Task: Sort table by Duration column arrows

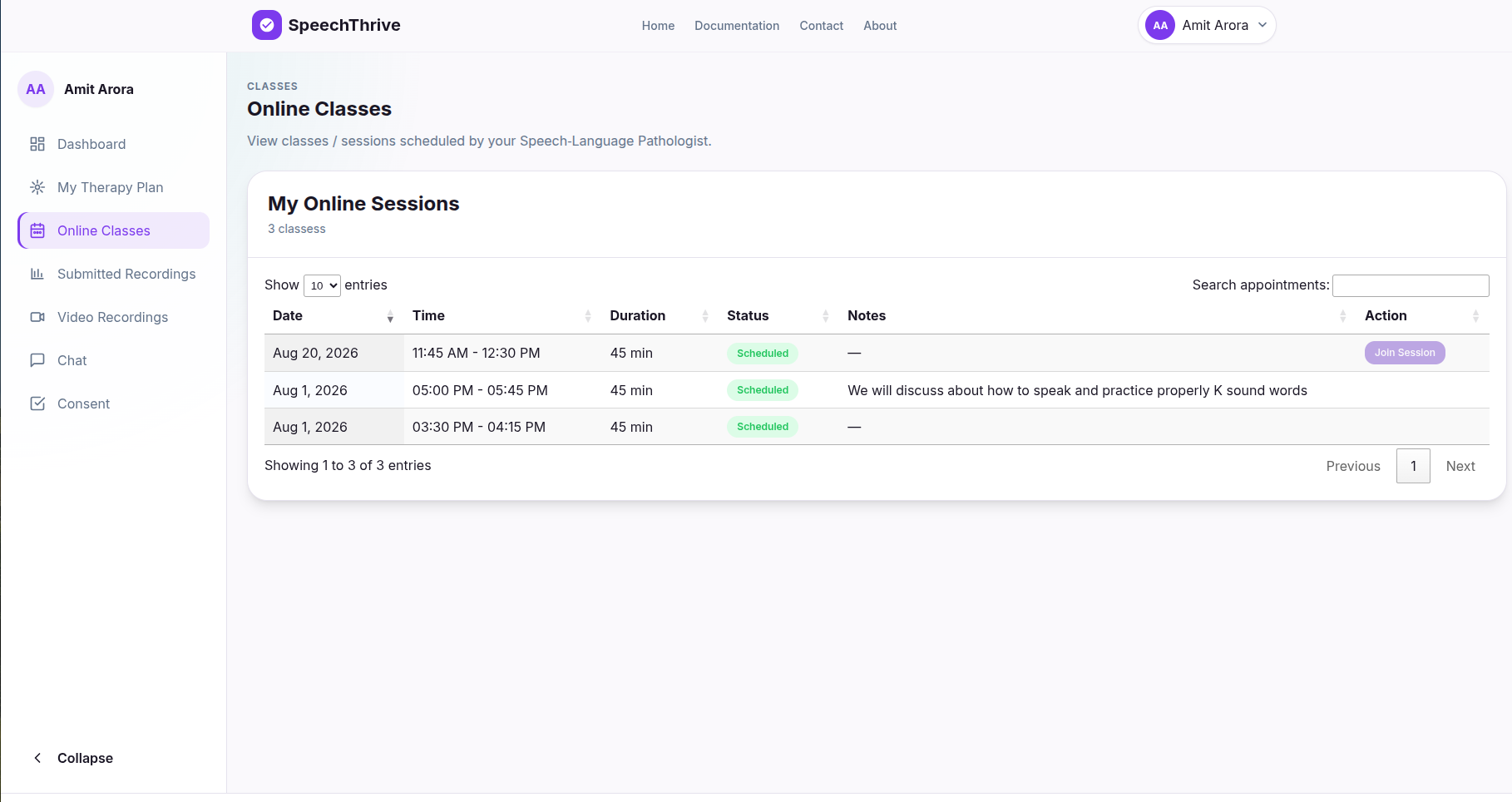Action: [x=705, y=316]
